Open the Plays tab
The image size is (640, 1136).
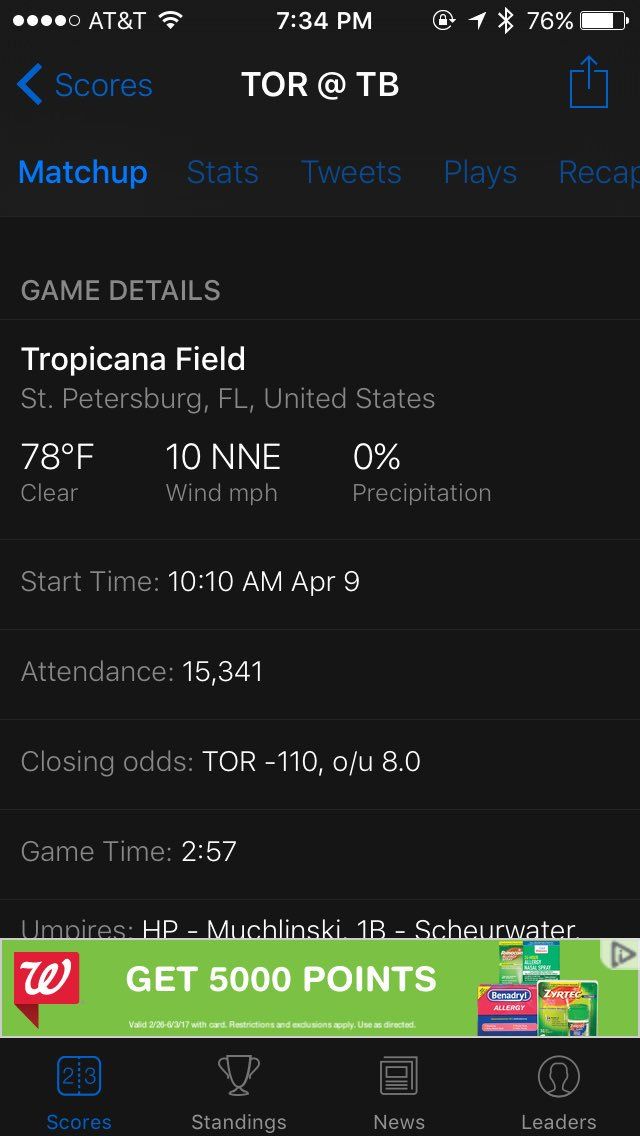pyautogui.click(x=481, y=172)
